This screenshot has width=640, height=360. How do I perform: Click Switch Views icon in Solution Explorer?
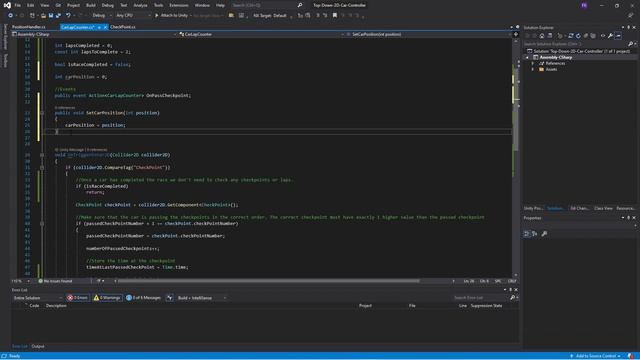point(550,36)
